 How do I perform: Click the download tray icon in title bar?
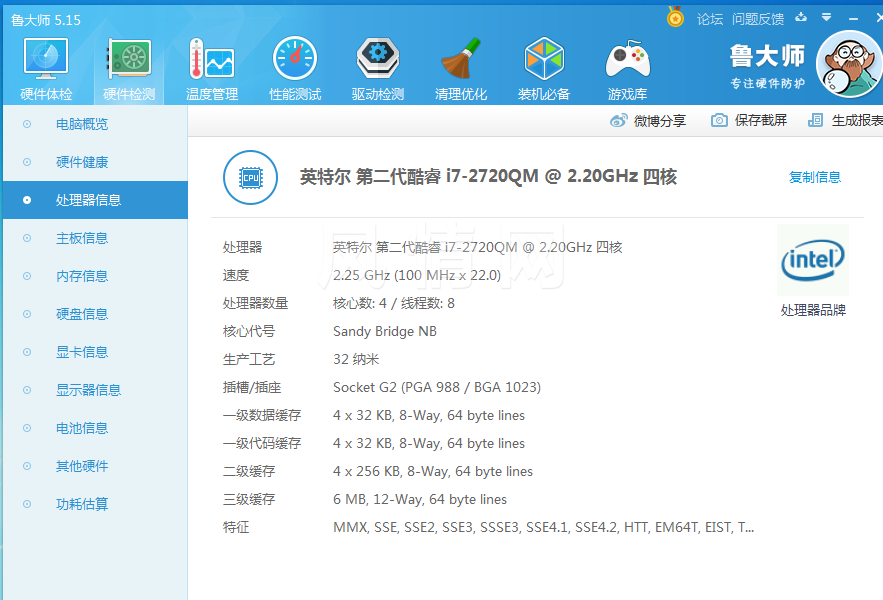pos(801,17)
